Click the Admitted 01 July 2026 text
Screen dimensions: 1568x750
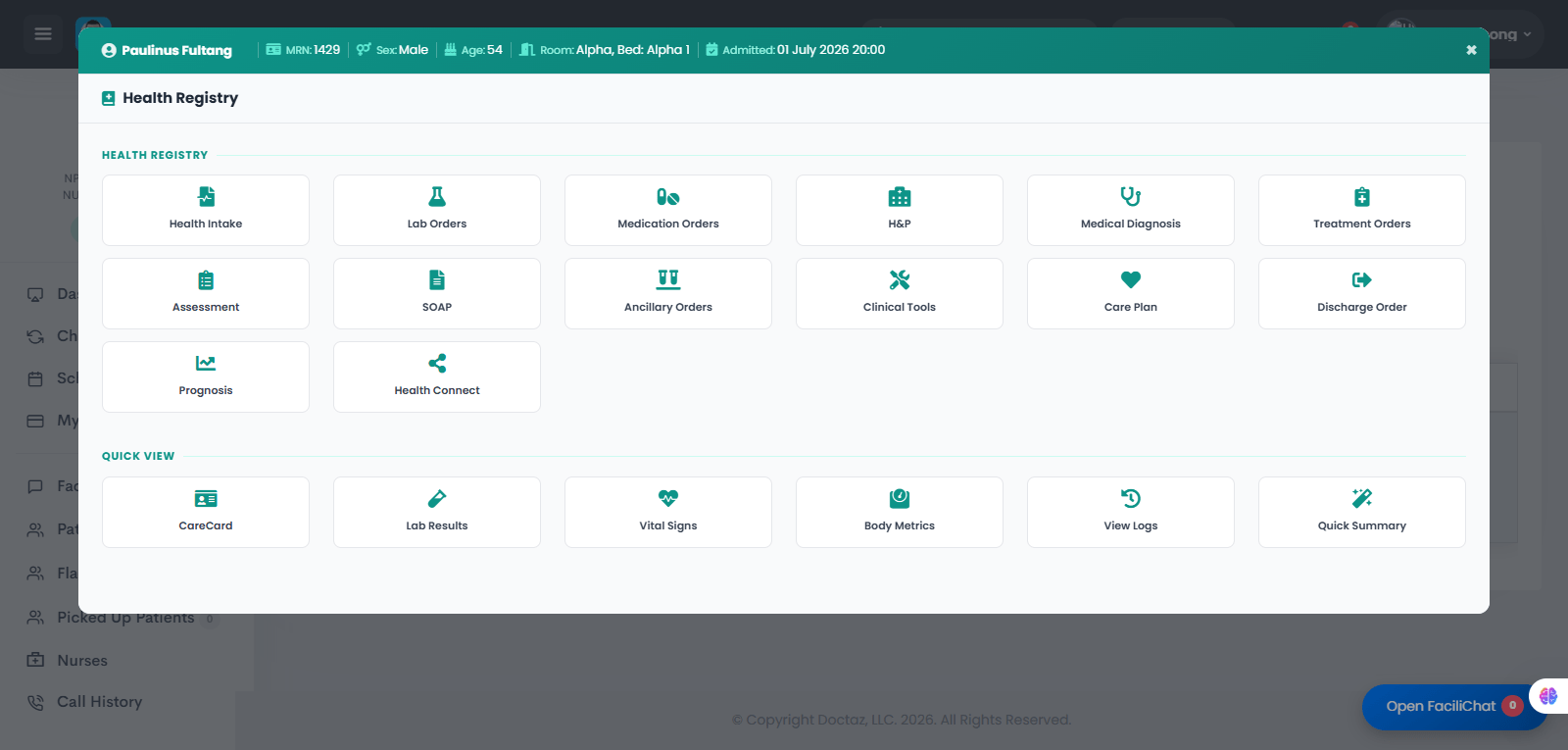pos(804,50)
